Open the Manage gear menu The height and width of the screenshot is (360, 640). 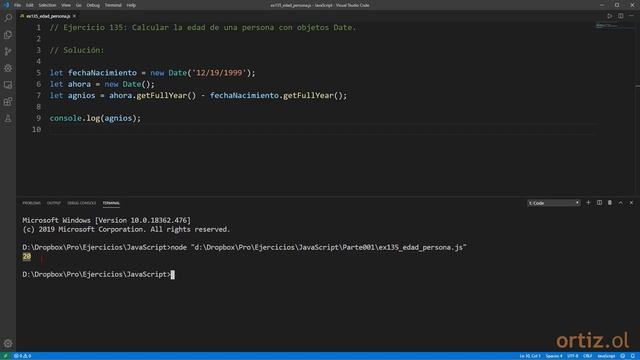click(8, 343)
